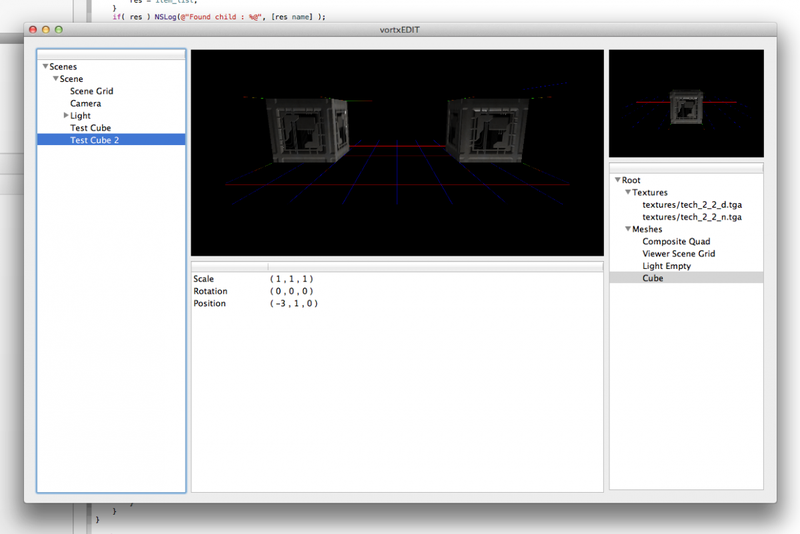Collapse the Root node in resources
This screenshot has height=534, width=800.
click(x=617, y=180)
